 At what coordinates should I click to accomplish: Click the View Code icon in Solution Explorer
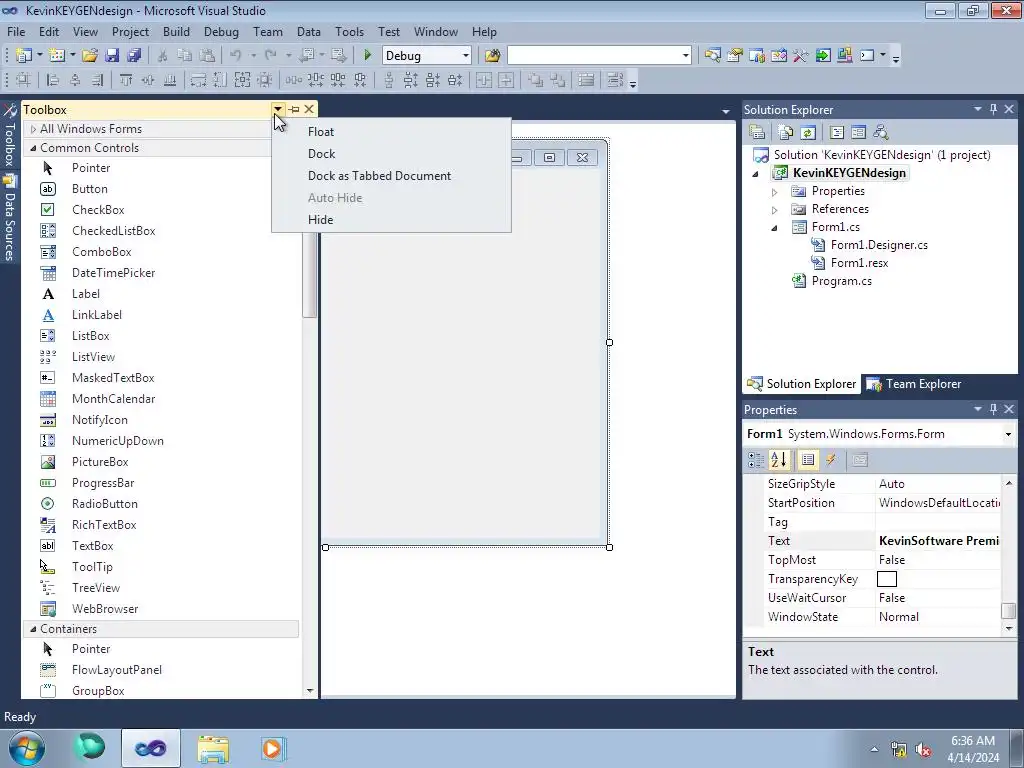point(837,133)
